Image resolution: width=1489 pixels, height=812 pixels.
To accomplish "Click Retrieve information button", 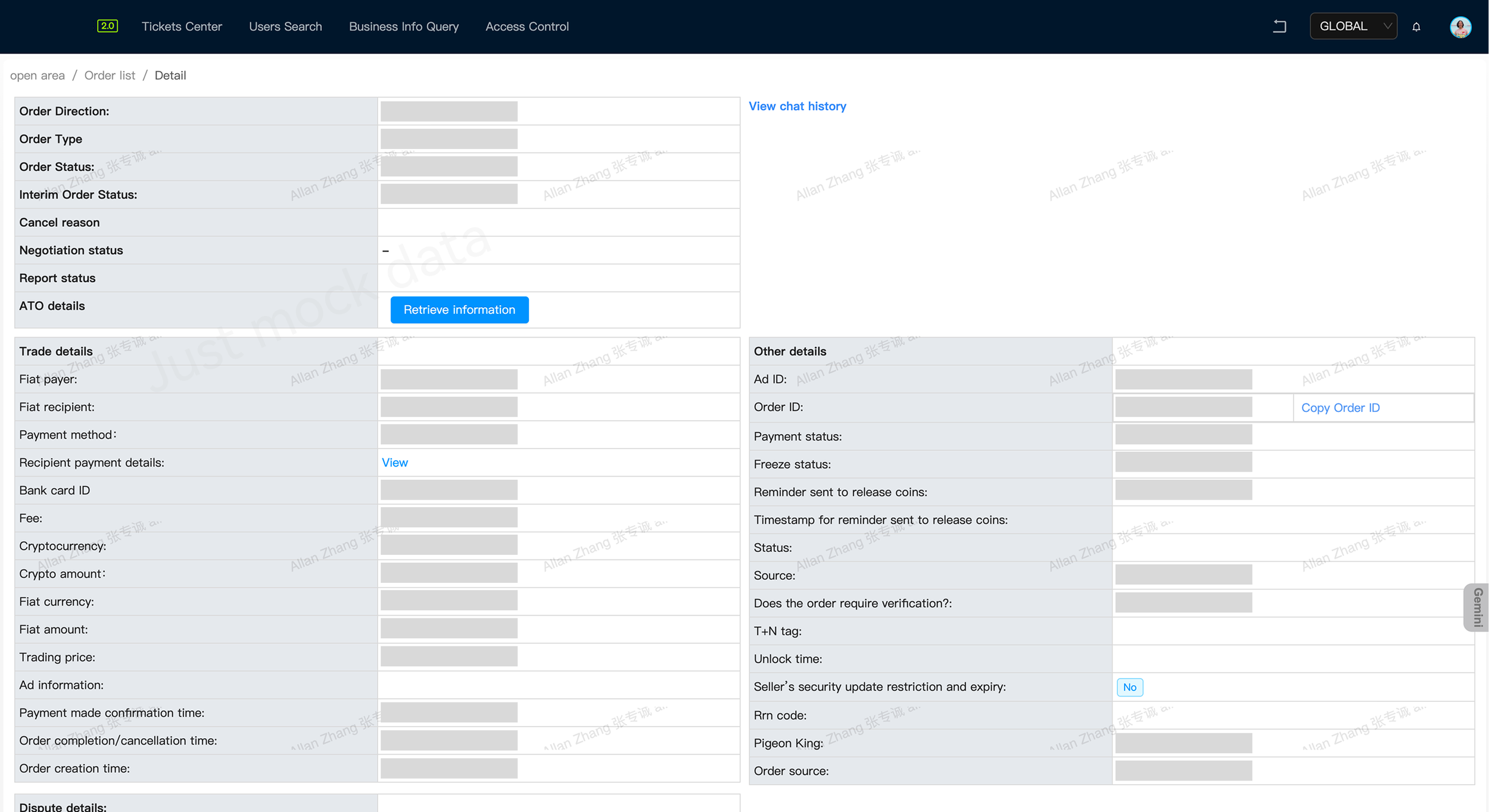I will (x=459, y=310).
